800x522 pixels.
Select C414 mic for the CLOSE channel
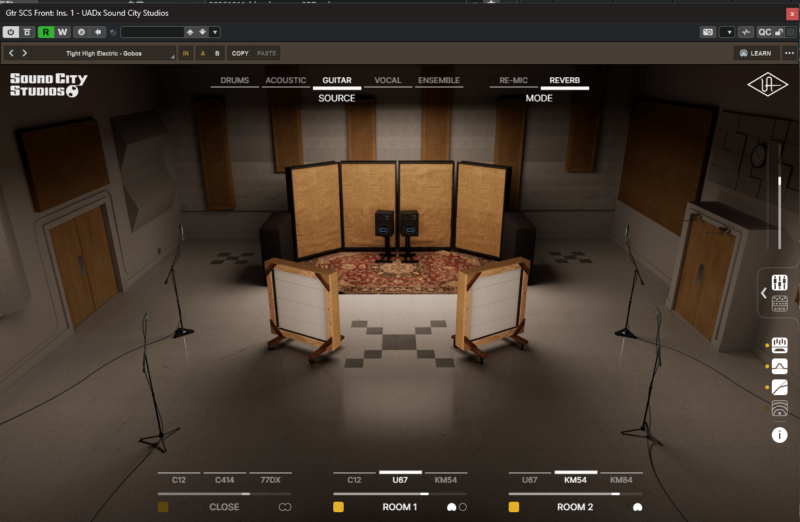pos(224,479)
